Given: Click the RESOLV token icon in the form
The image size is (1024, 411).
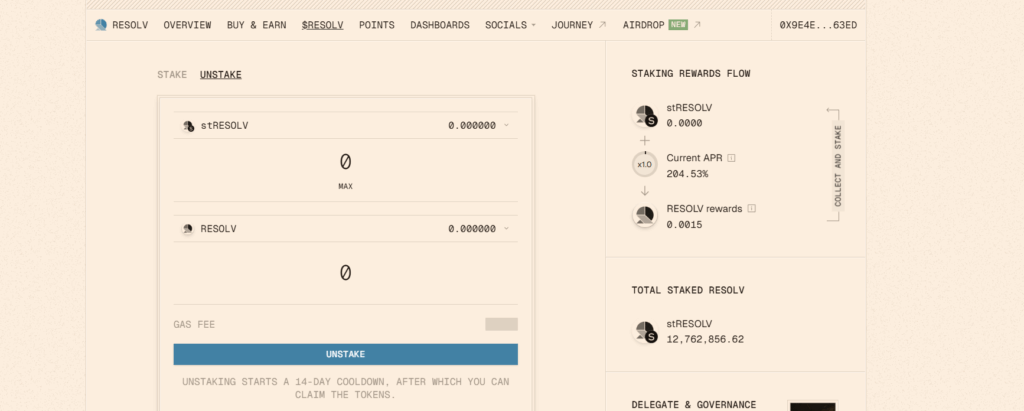Looking at the screenshot, I should click(x=188, y=229).
